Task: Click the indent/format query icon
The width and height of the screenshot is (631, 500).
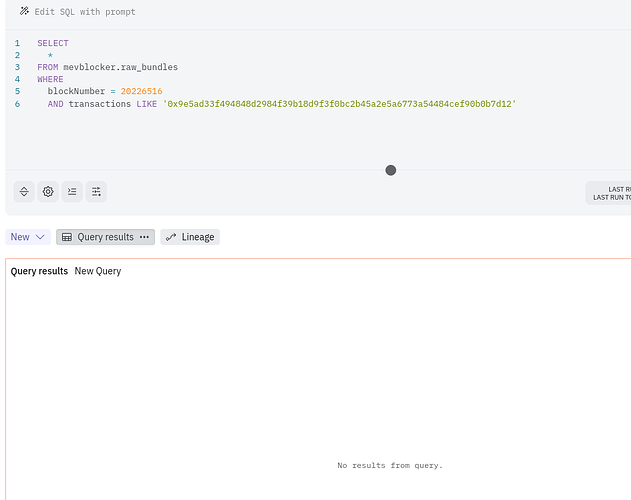Action: (72, 191)
